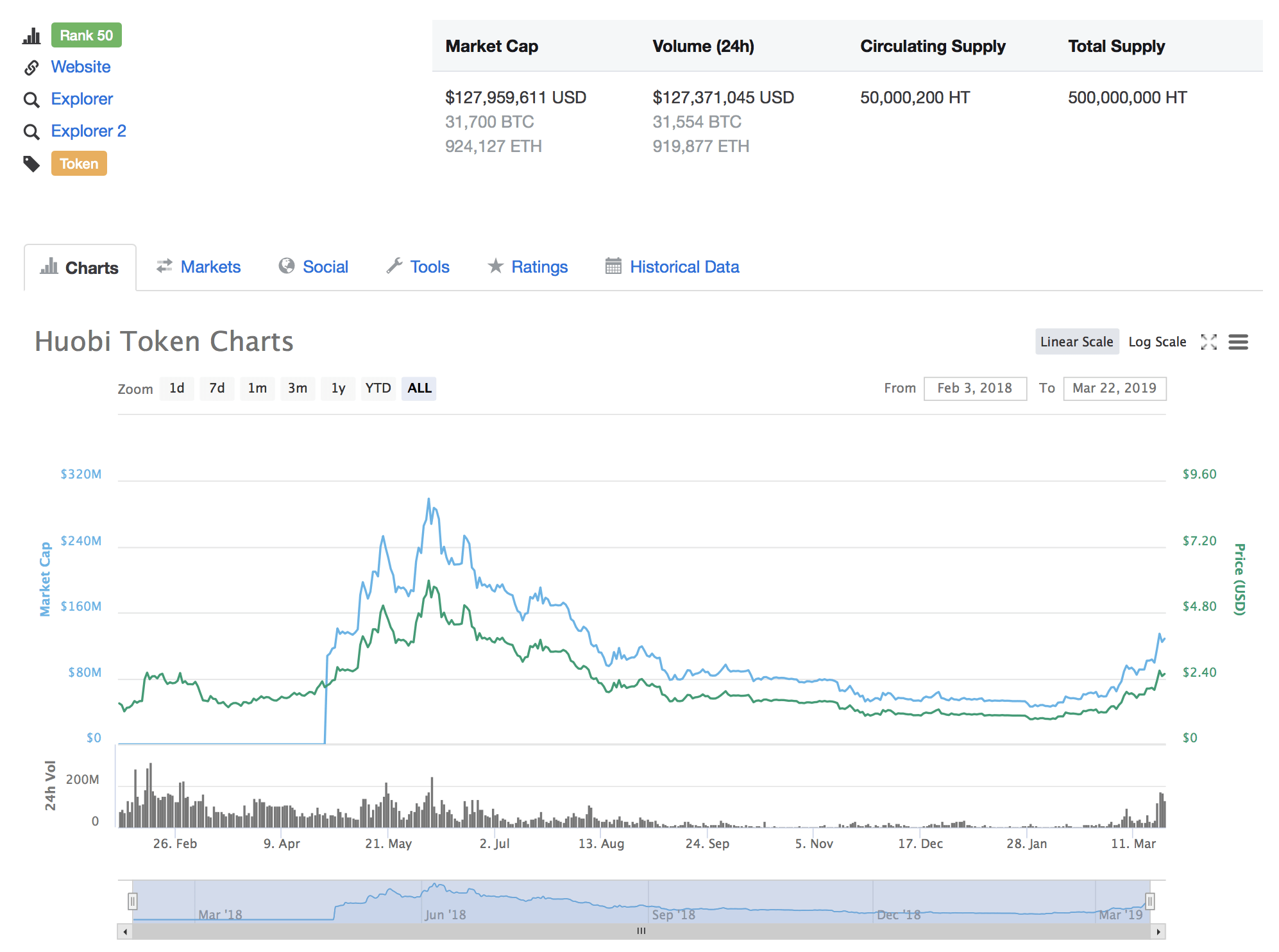1279x952 pixels.
Task: Set chart zoom to 1y
Action: point(338,388)
